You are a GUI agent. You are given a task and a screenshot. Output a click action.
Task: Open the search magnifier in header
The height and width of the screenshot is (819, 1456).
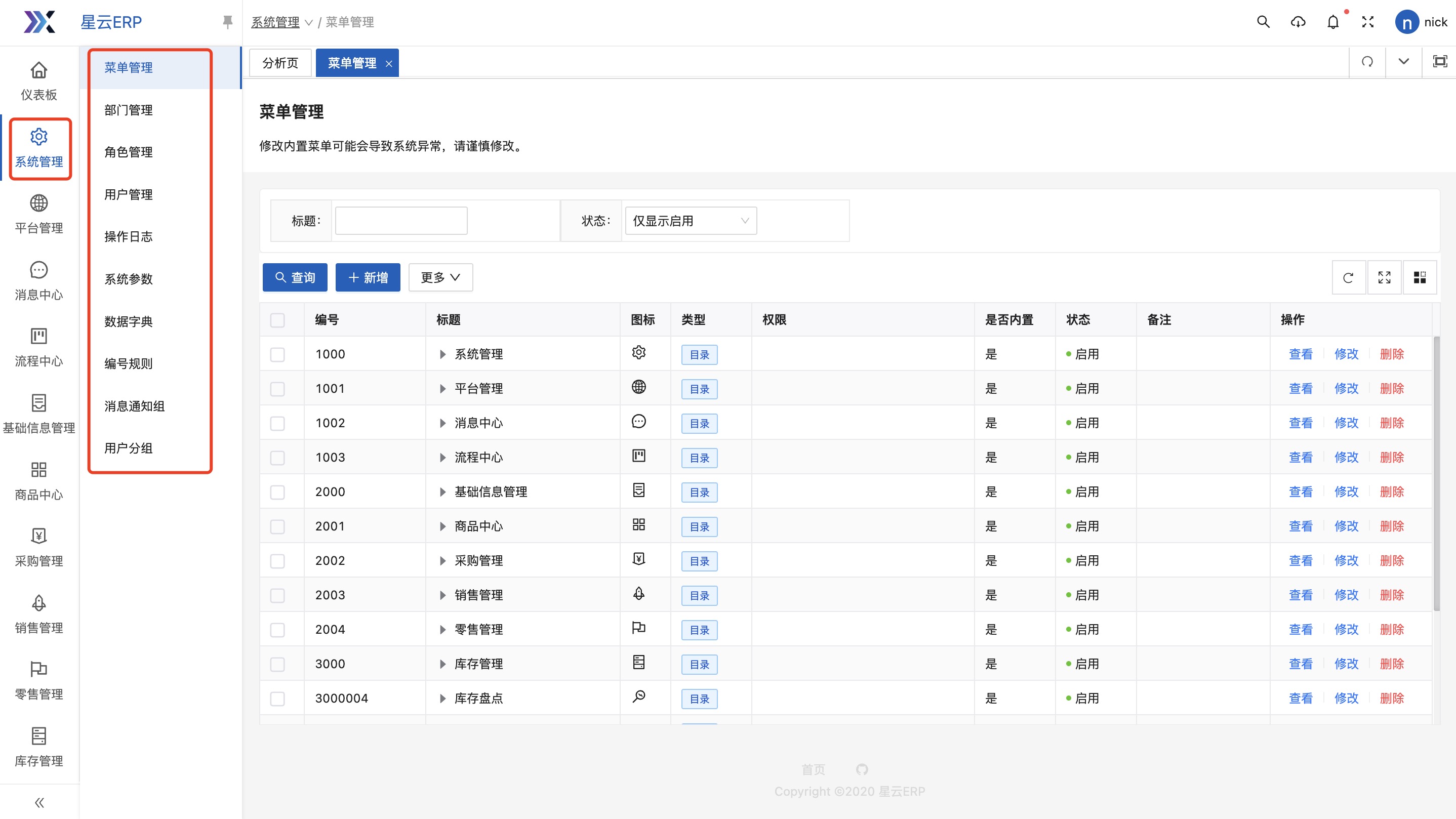click(x=1263, y=22)
